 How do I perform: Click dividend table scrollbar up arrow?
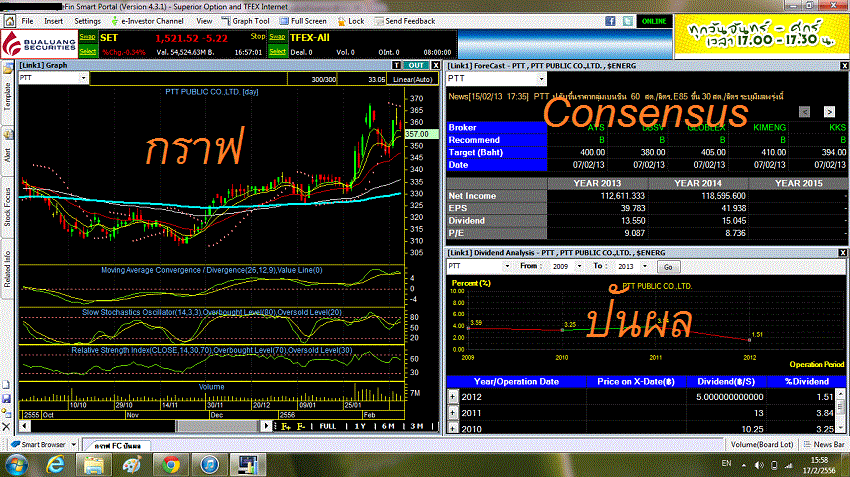pyautogui.click(x=840, y=394)
